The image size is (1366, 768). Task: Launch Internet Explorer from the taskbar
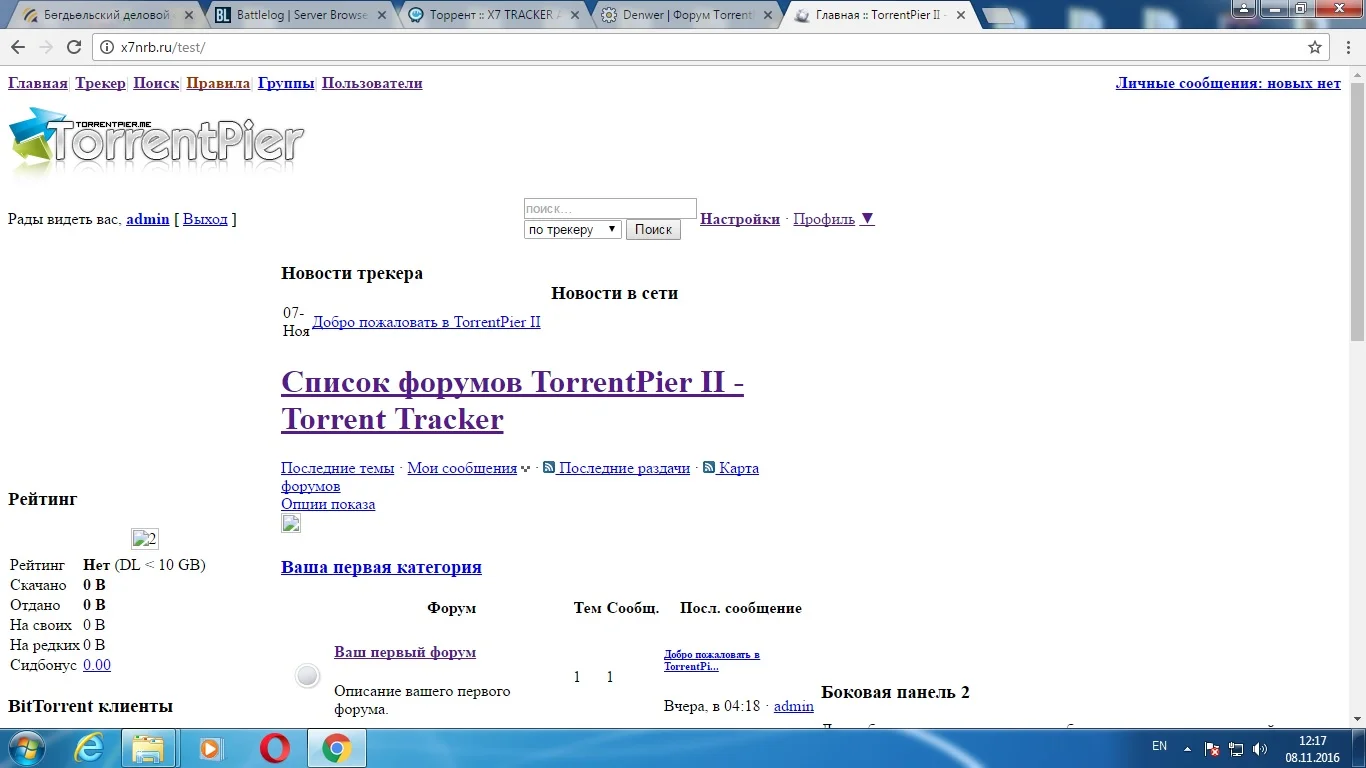(x=89, y=748)
